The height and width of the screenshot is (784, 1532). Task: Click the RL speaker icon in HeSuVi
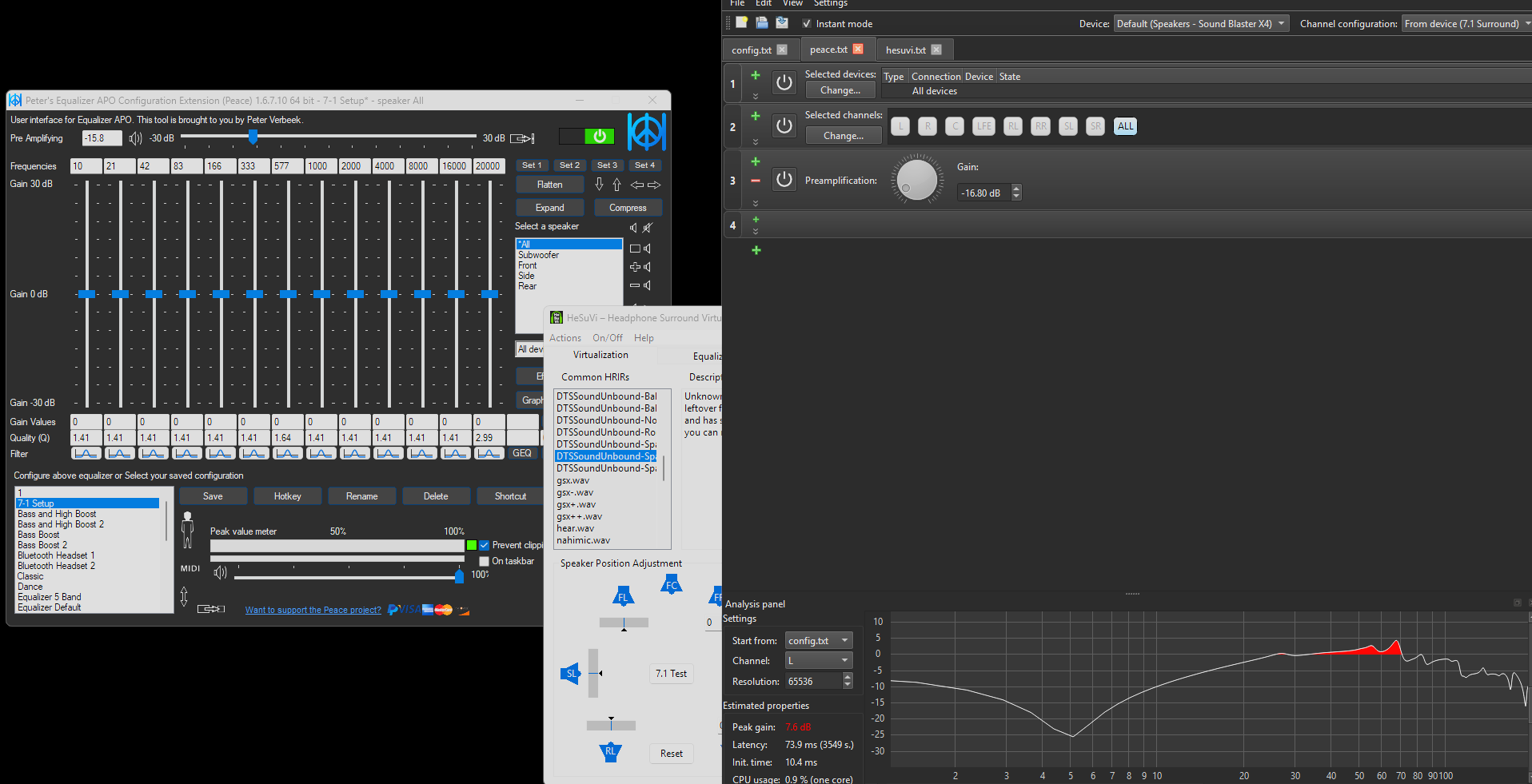610,752
